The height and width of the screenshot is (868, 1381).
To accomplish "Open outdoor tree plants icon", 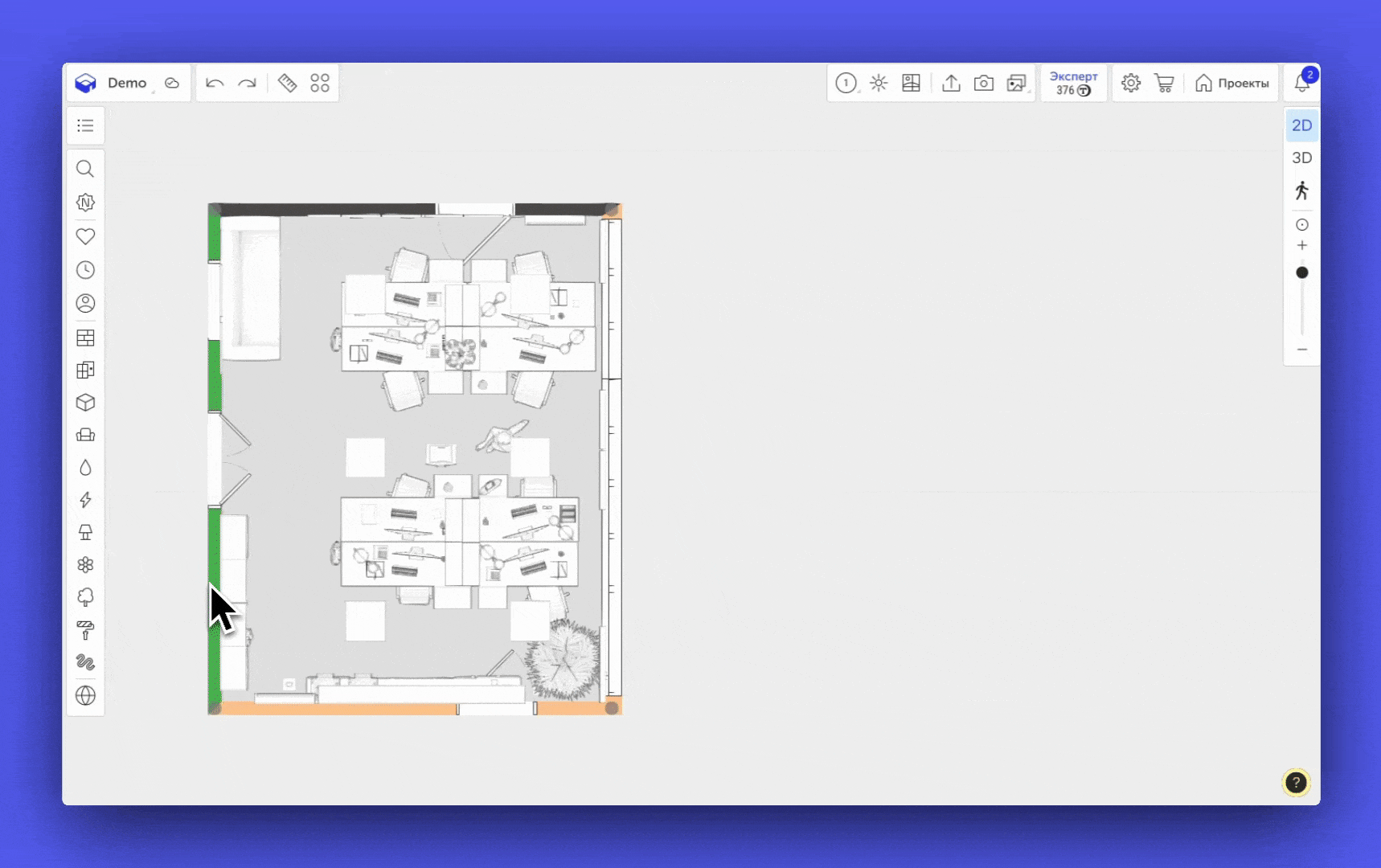I will (x=85, y=597).
